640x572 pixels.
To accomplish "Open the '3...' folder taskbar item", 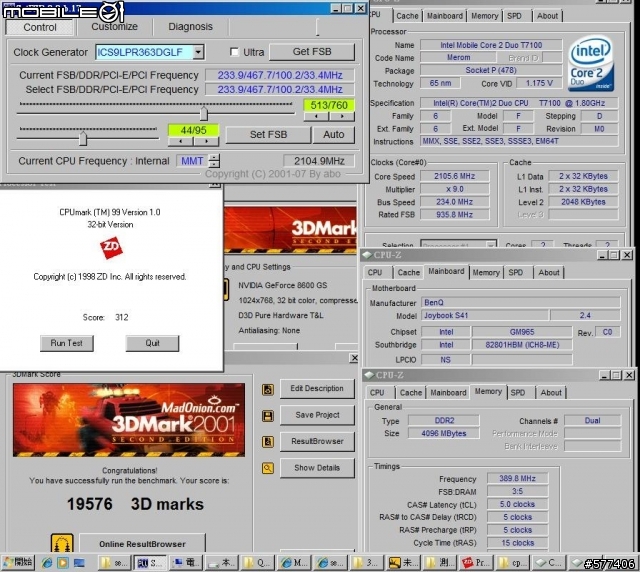I will tap(368, 563).
